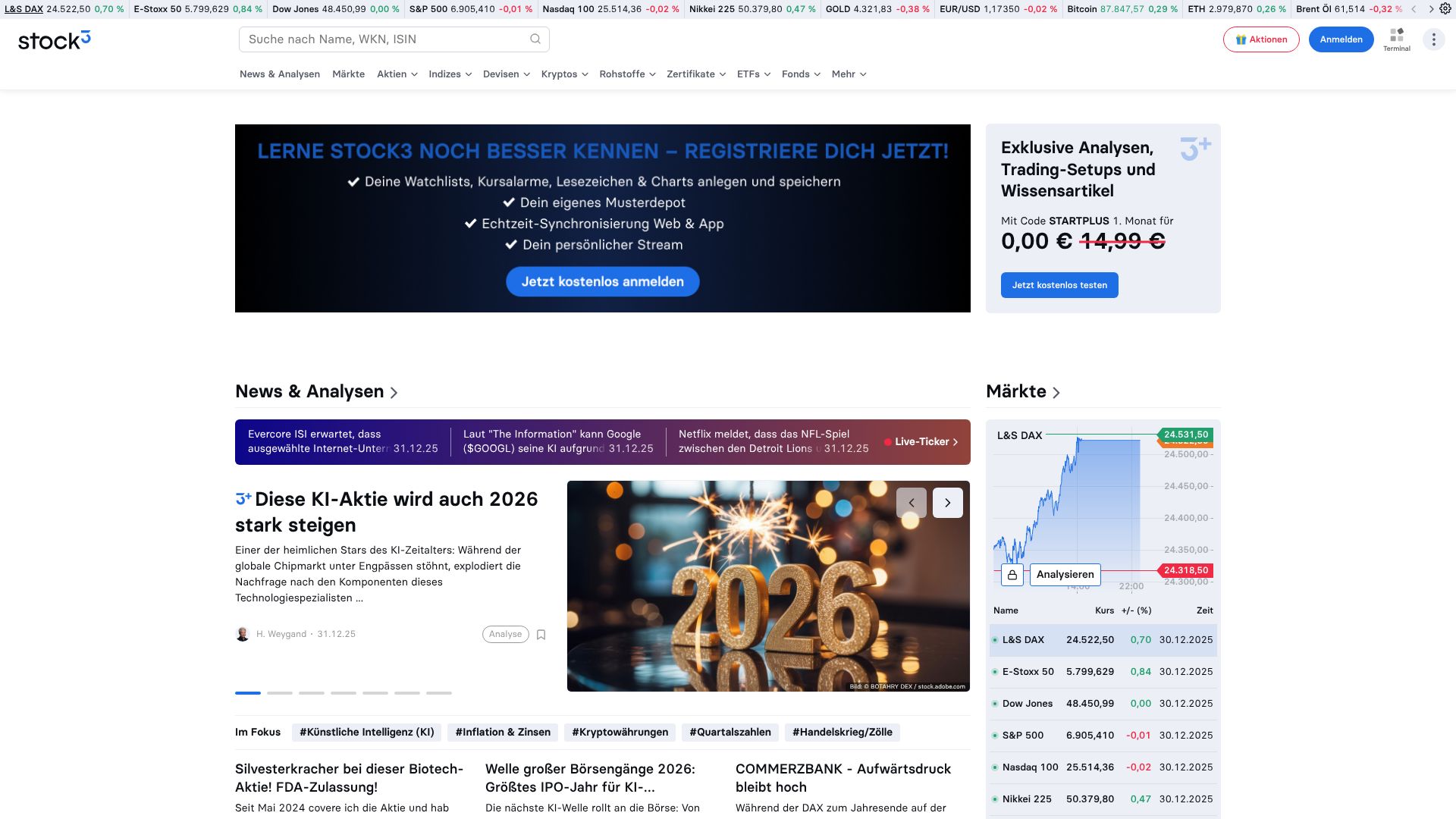Click the lock icon on DAX chart

(x=1012, y=575)
